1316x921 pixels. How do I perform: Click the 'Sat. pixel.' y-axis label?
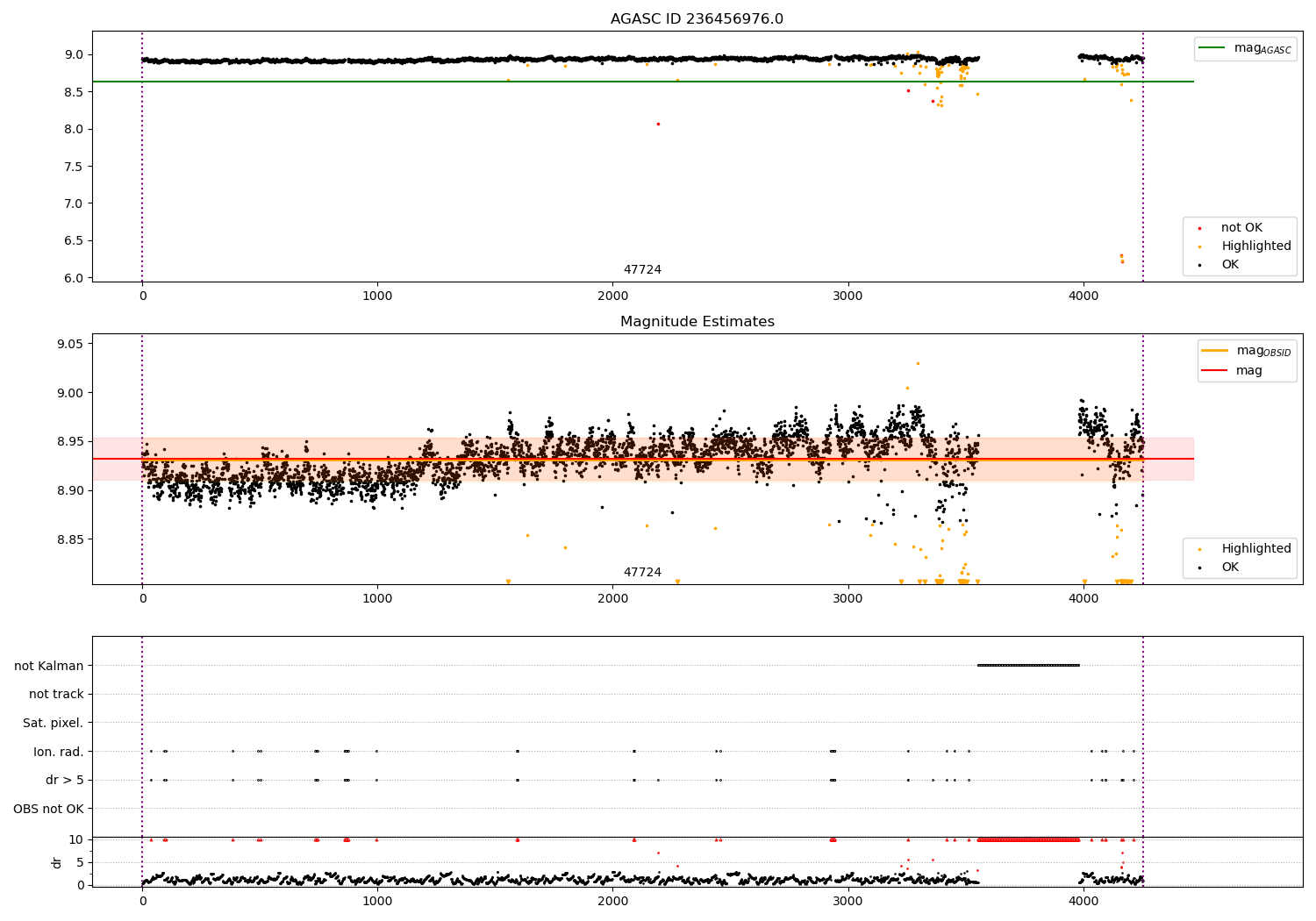[53, 723]
